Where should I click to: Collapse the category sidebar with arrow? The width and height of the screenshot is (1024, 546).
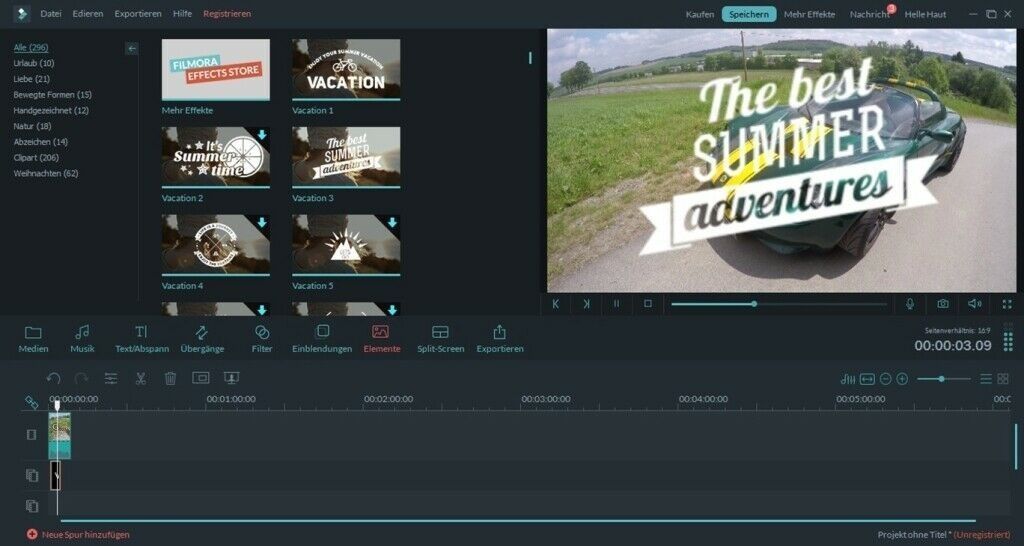132,48
